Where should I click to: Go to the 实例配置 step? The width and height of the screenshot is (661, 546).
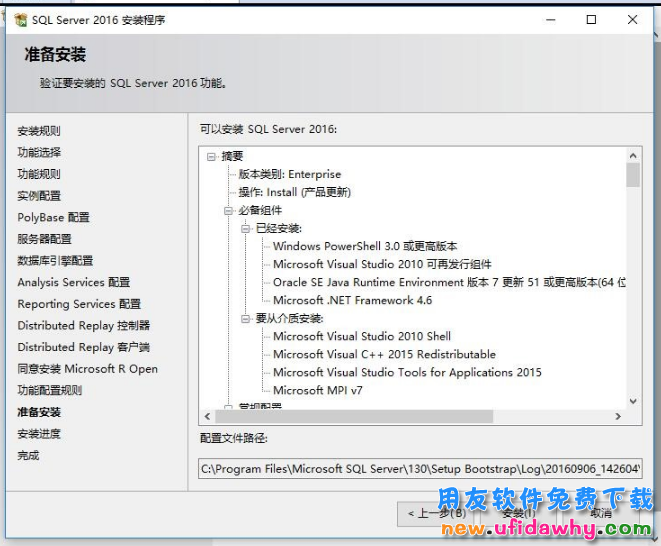(x=39, y=195)
